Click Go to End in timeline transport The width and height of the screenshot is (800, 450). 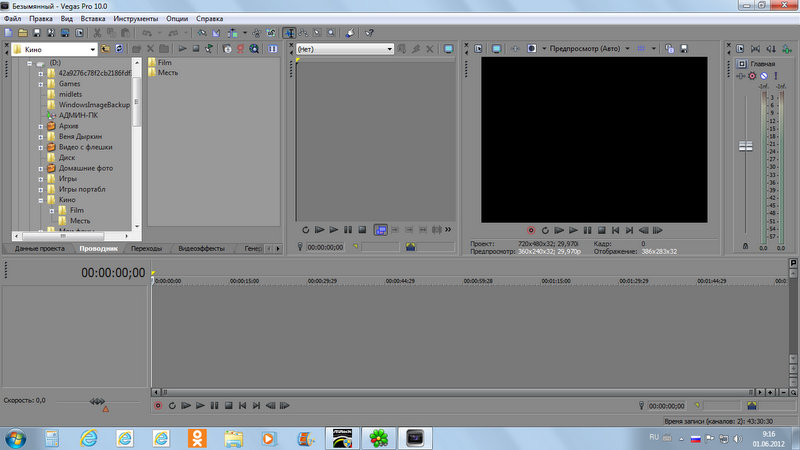tap(257, 406)
